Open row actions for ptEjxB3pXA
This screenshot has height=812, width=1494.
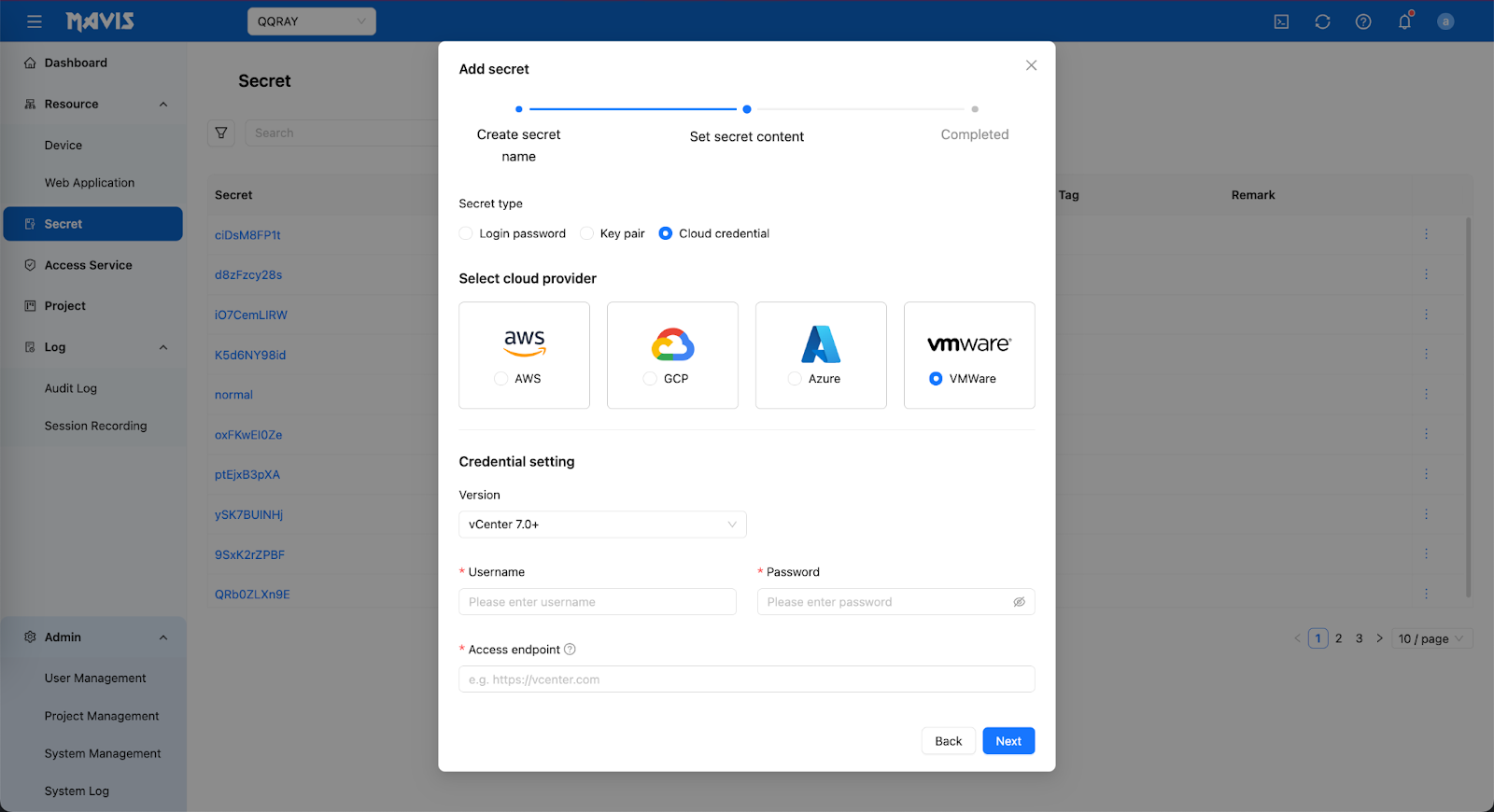[1426, 474]
